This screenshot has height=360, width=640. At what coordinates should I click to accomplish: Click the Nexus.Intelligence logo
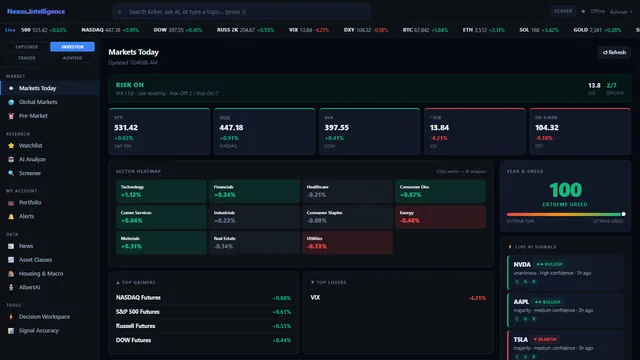(x=36, y=11)
